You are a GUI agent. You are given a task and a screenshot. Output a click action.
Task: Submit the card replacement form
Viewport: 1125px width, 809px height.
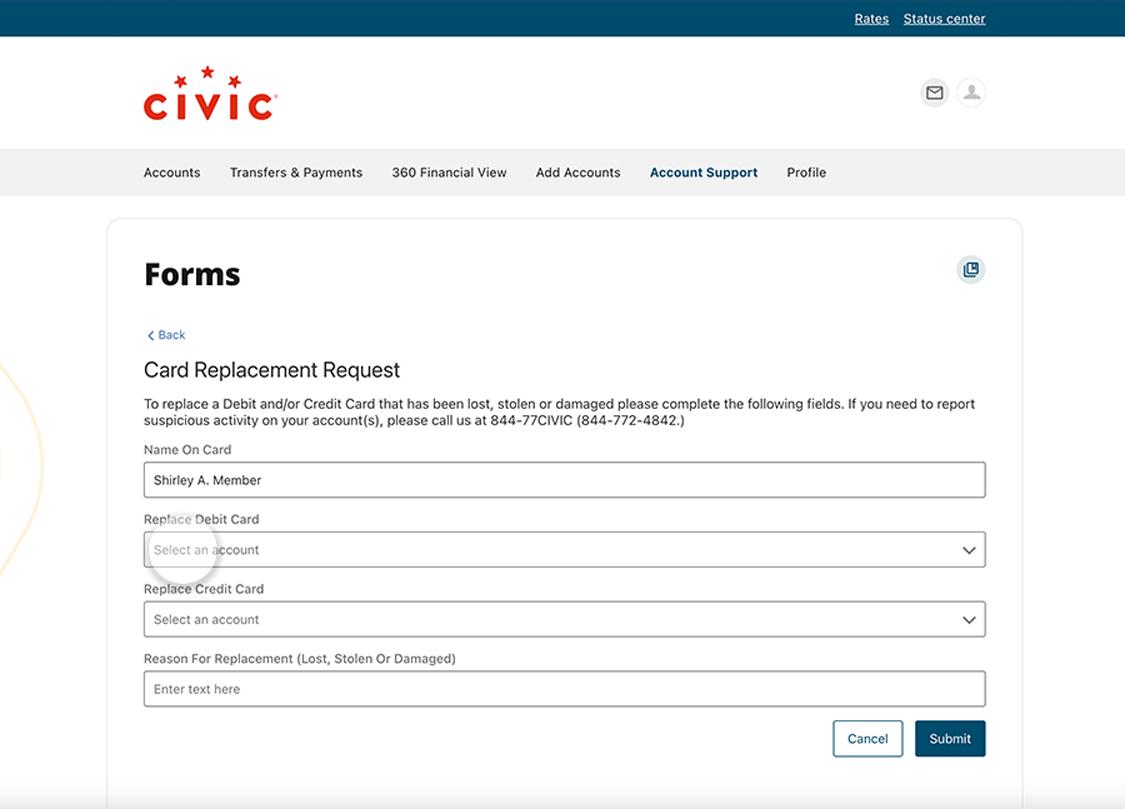(950, 739)
